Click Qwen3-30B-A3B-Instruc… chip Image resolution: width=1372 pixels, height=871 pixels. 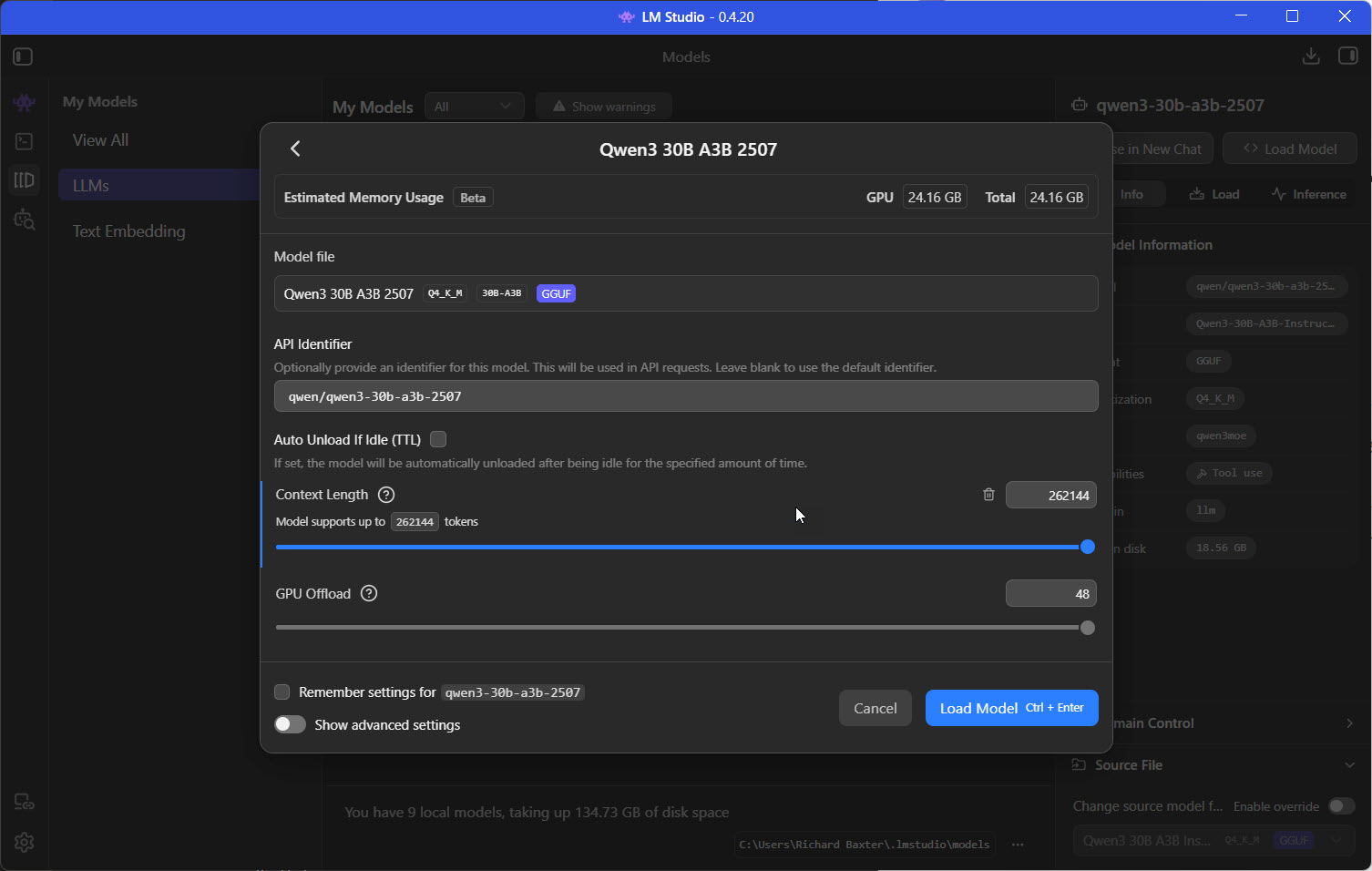(1265, 323)
